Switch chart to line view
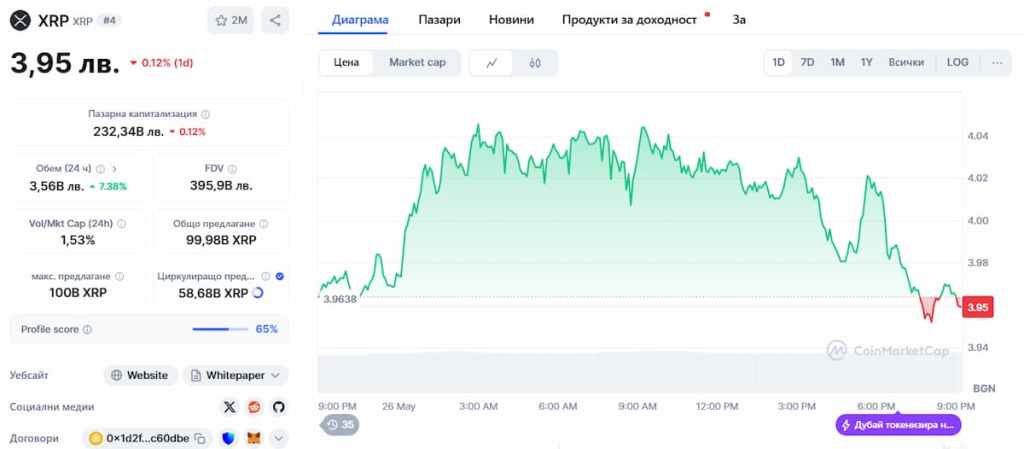The height and width of the screenshot is (449, 1024). click(492, 63)
